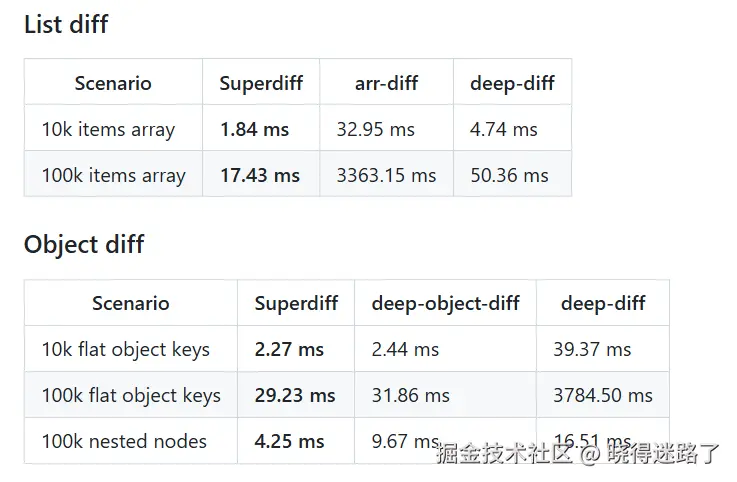Click the 4.25 ms bold value

coord(289,440)
